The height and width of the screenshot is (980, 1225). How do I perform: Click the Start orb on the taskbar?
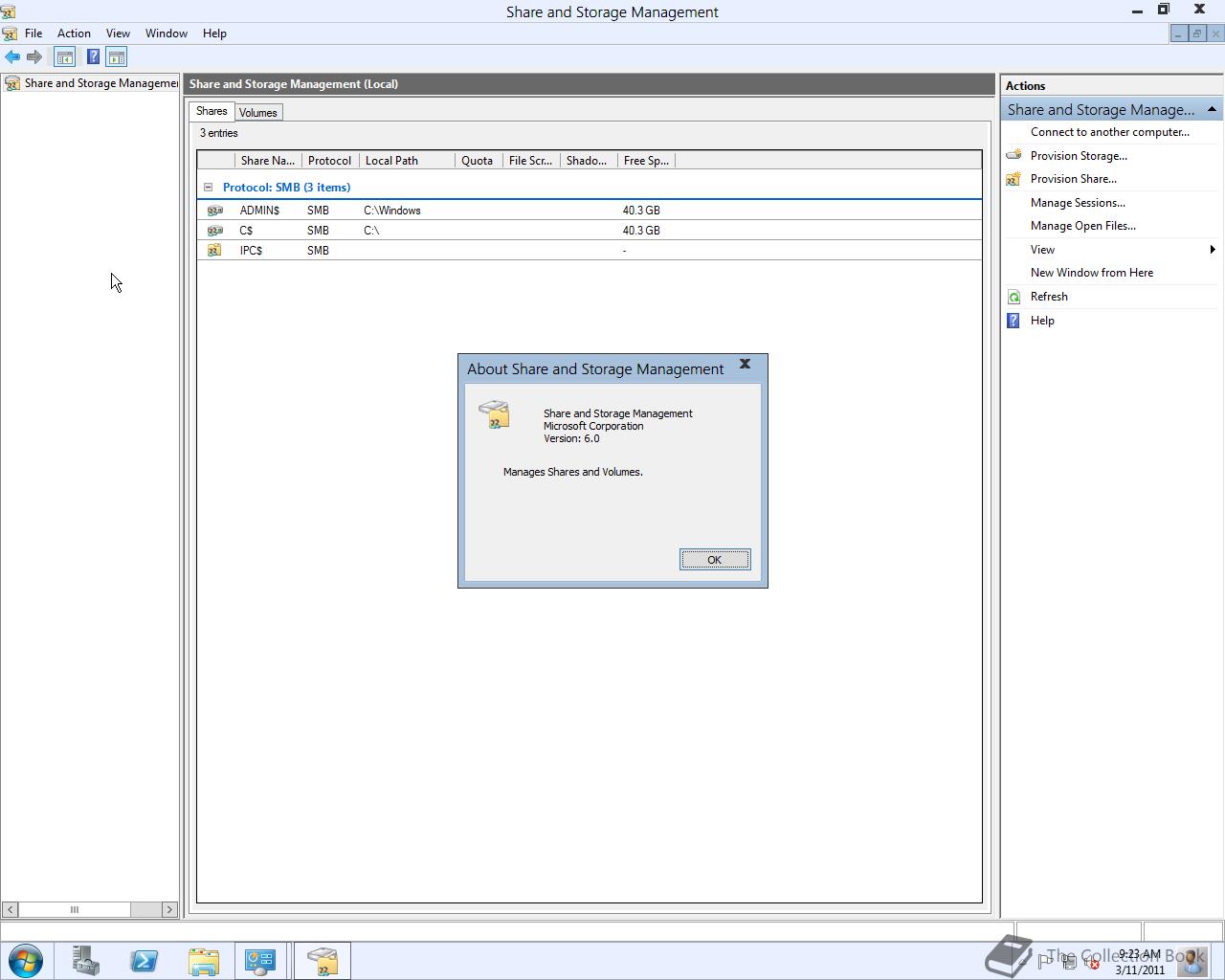pos(25,961)
